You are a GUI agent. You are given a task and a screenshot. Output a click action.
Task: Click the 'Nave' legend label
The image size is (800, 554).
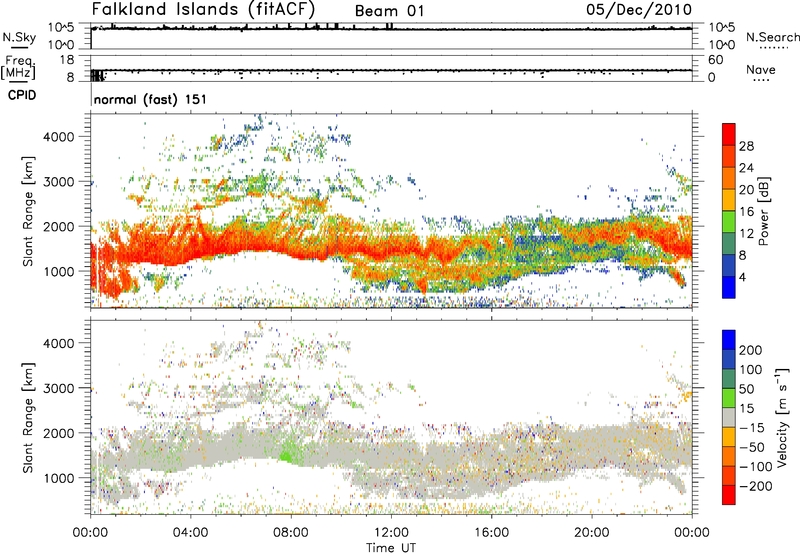pyautogui.click(x=760, y=69)
